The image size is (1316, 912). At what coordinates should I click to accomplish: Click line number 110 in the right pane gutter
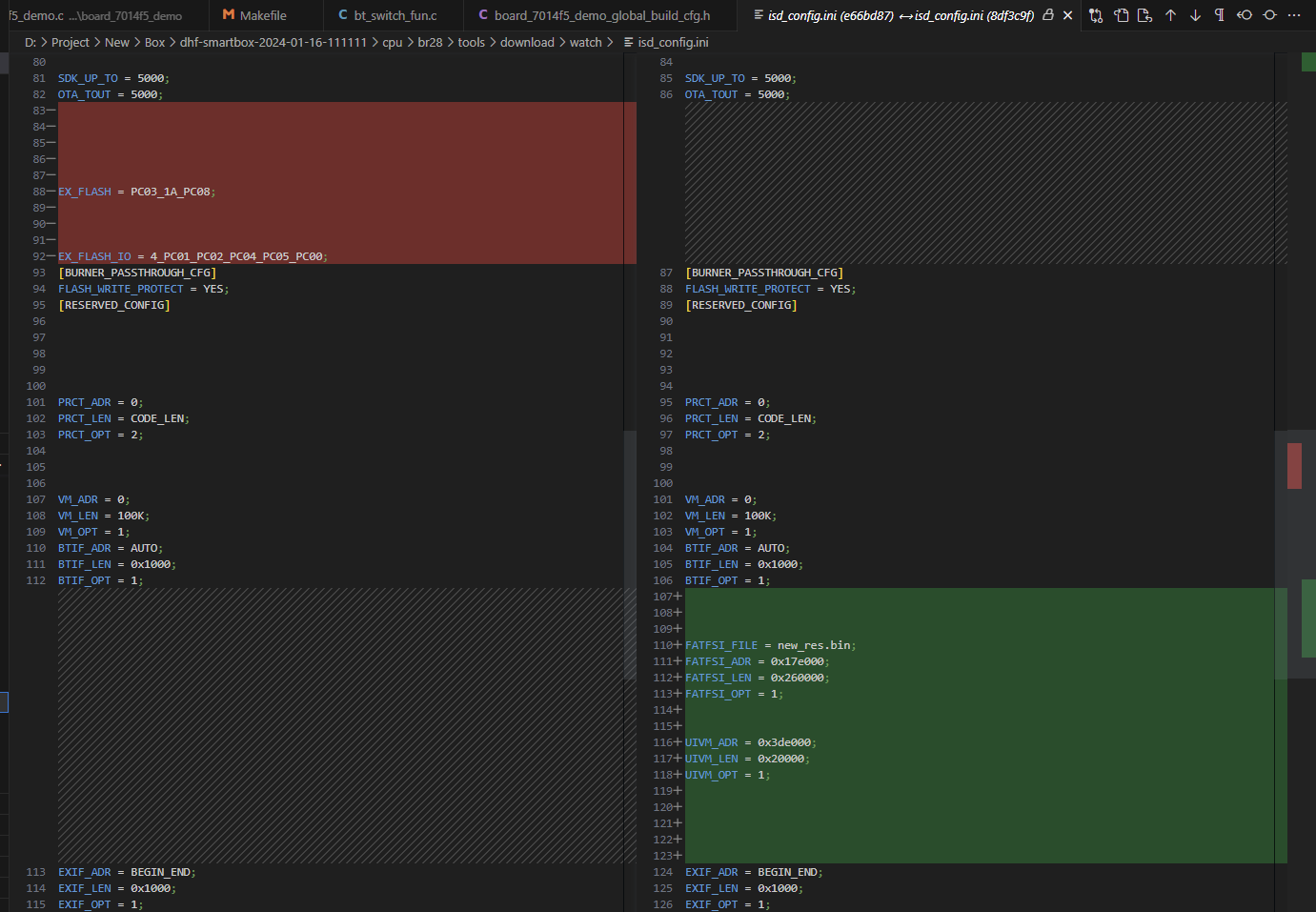tap(662, 645)
